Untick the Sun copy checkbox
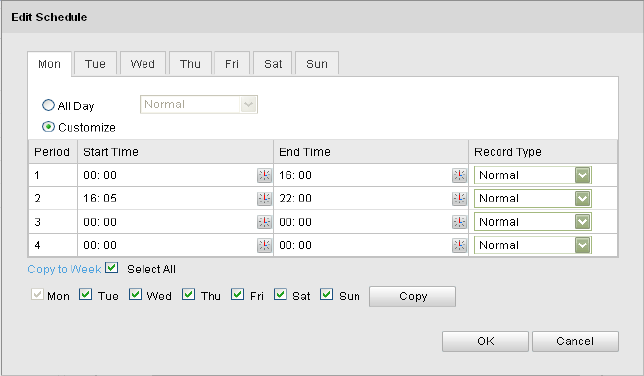Screen dimensions: 644x376 tap(327, 295)
